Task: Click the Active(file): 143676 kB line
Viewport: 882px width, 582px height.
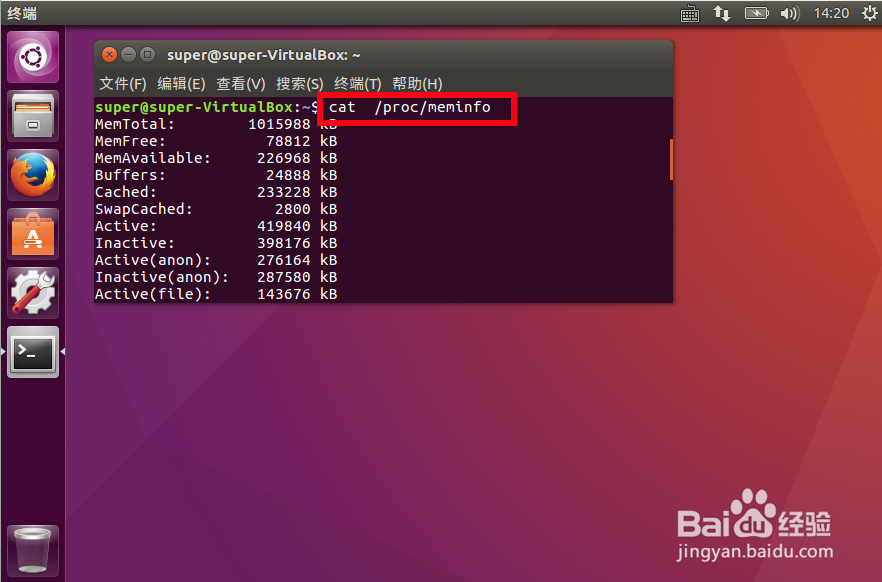Action: coord(216,294)
